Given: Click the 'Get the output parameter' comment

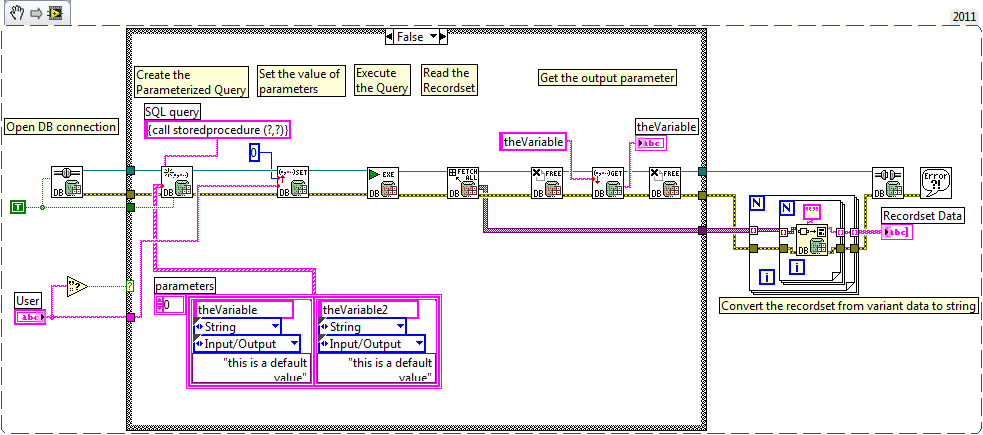Looking at the screenshot, I should coord(607,78).
